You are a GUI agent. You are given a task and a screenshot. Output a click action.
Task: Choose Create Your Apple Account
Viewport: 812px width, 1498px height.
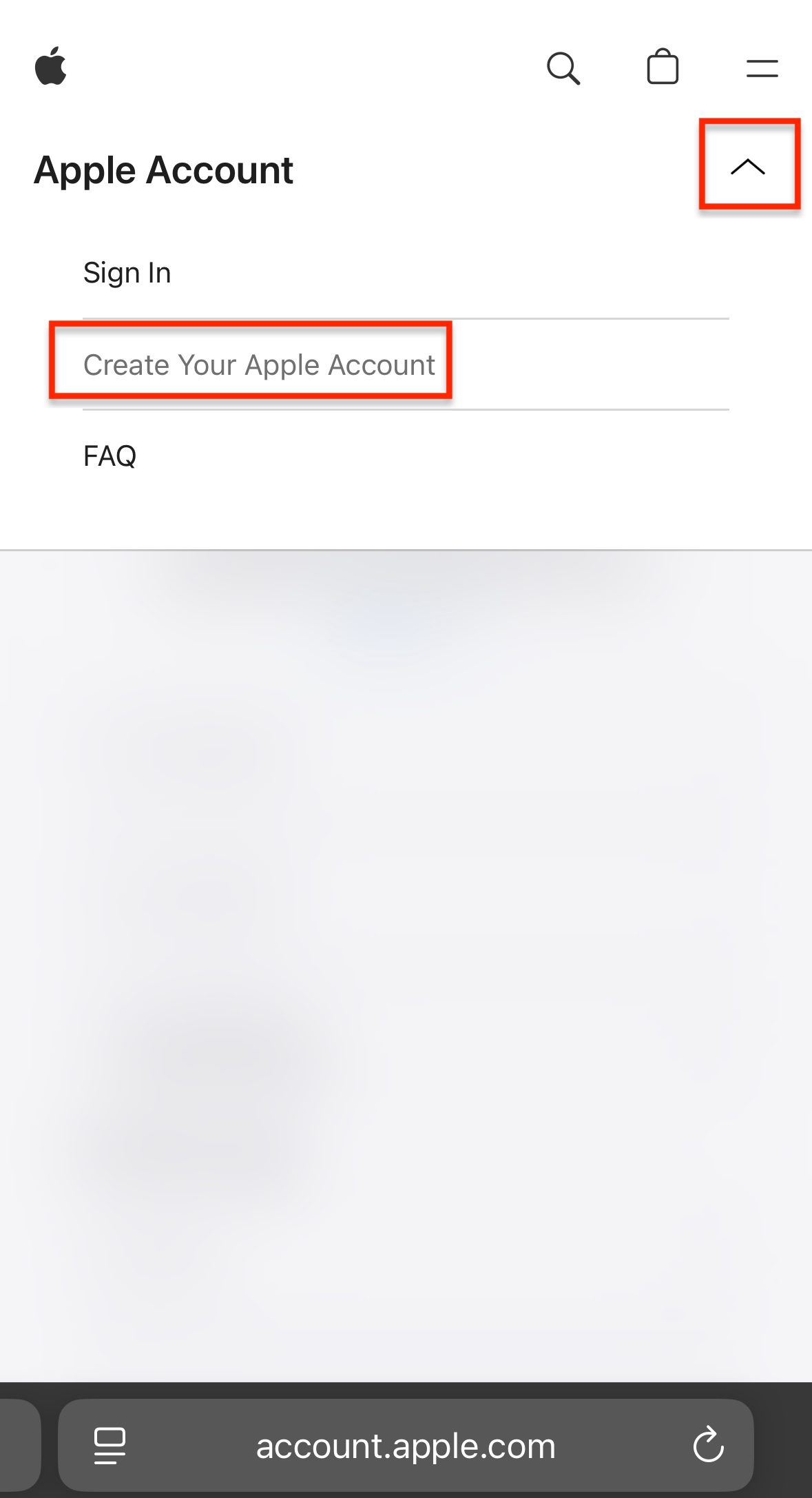(259, 365)
